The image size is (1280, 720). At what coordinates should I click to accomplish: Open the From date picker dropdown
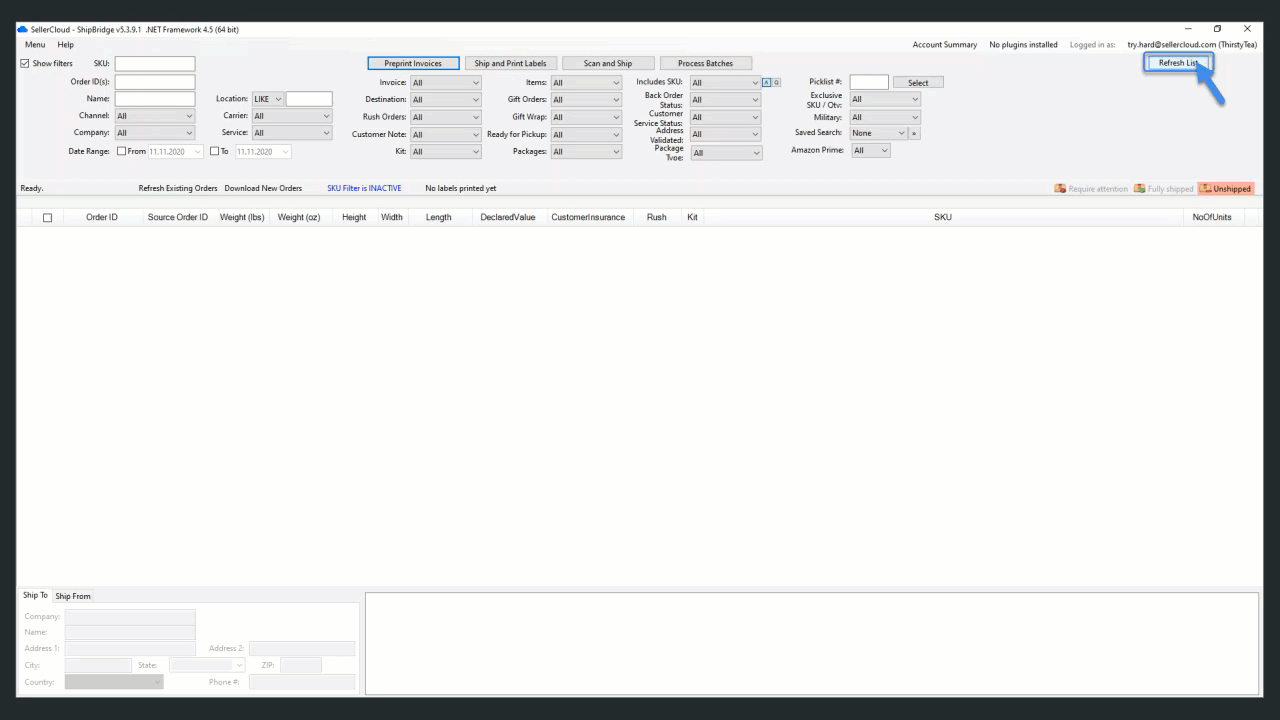[198, 152]
